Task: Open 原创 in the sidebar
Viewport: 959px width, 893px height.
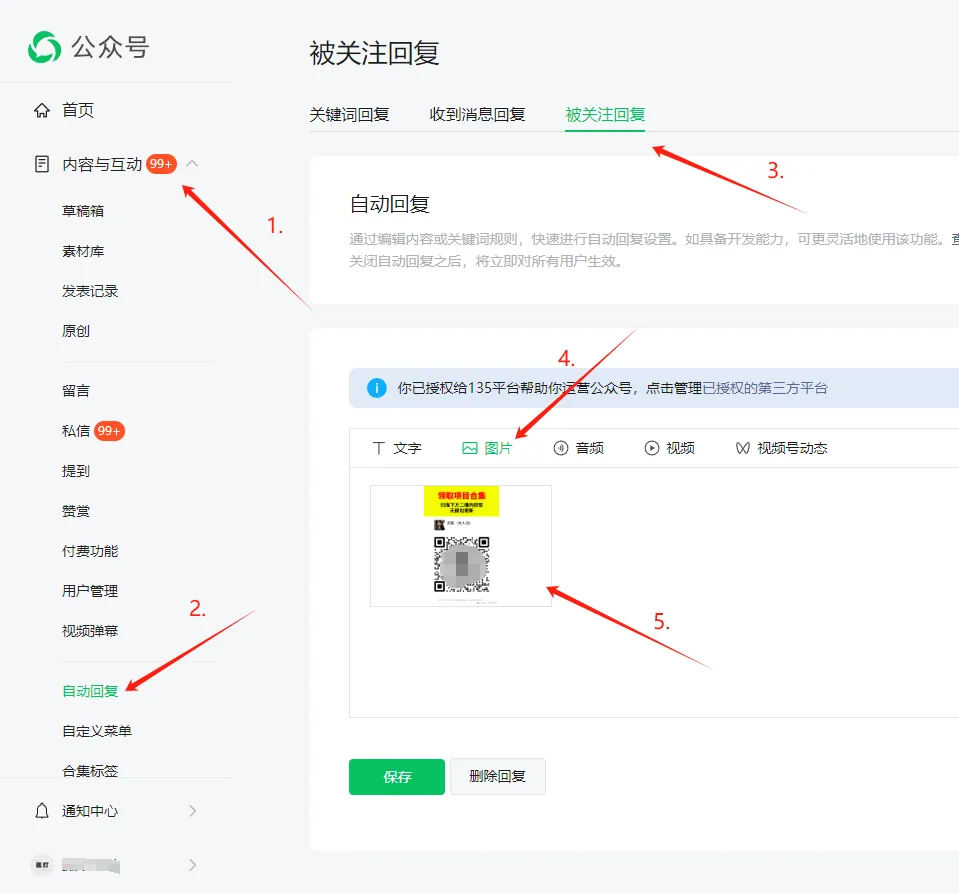Action: (x=76, y=331)
